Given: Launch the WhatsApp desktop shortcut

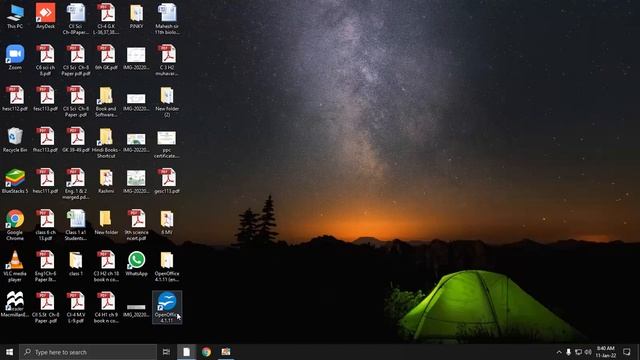Looking at the screenshot, I should click(136, 264).
